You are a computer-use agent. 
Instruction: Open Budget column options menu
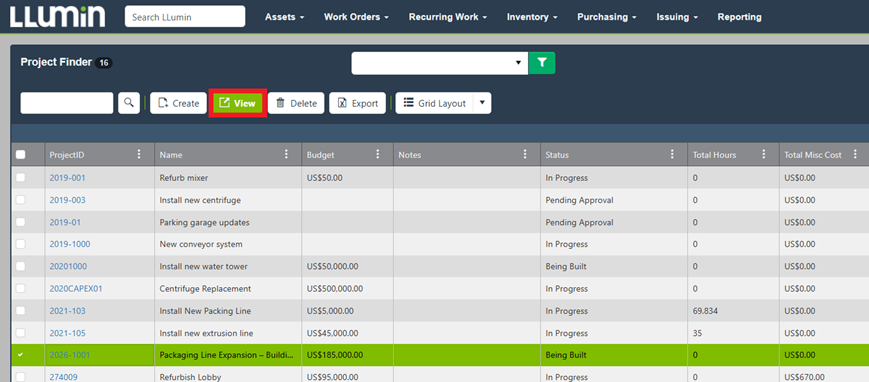378,155
